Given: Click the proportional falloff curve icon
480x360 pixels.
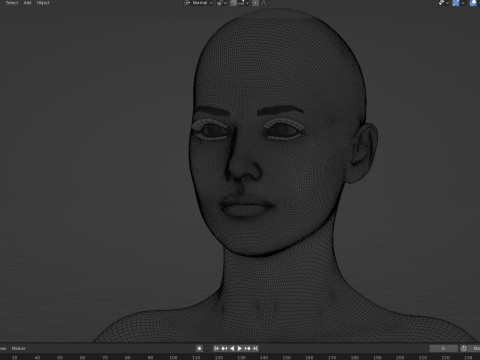Looking at the screenshot, I should click(x=263, y=3).
